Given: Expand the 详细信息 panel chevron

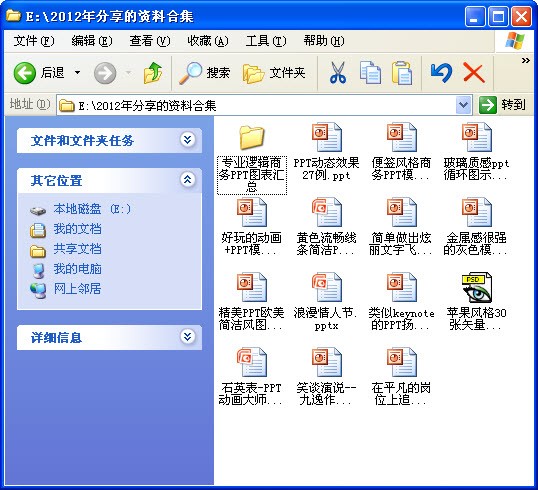Looking at the screenshot, I should coord(188,337).
